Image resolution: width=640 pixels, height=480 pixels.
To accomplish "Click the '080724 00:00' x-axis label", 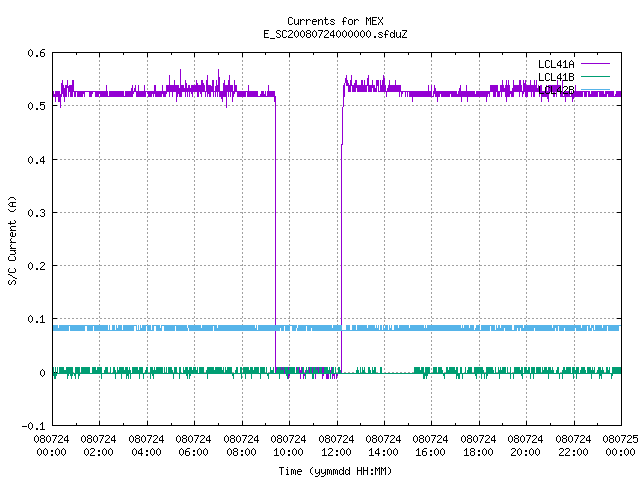I will click(51, 446).
